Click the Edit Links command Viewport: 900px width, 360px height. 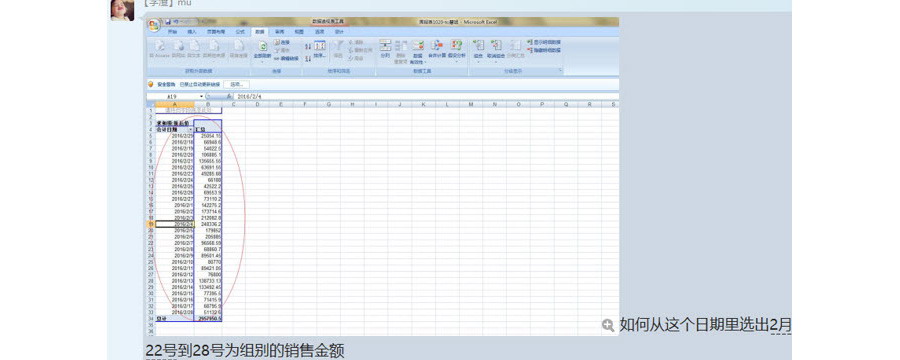tap(286, 58)
